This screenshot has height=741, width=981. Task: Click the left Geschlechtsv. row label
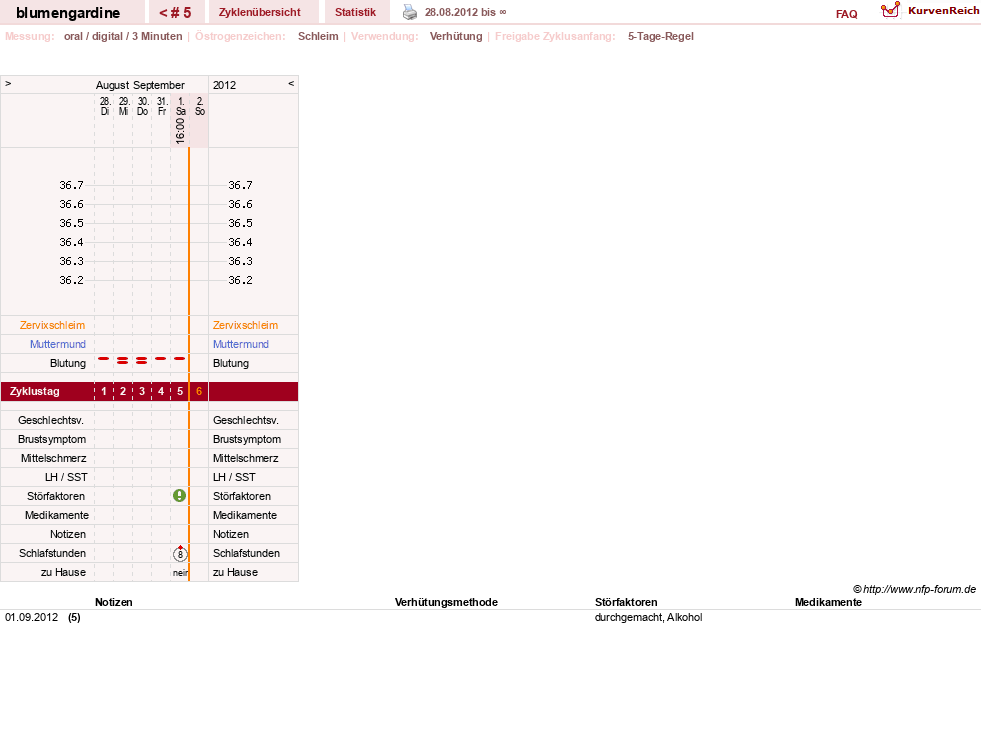tap(51, 421)
